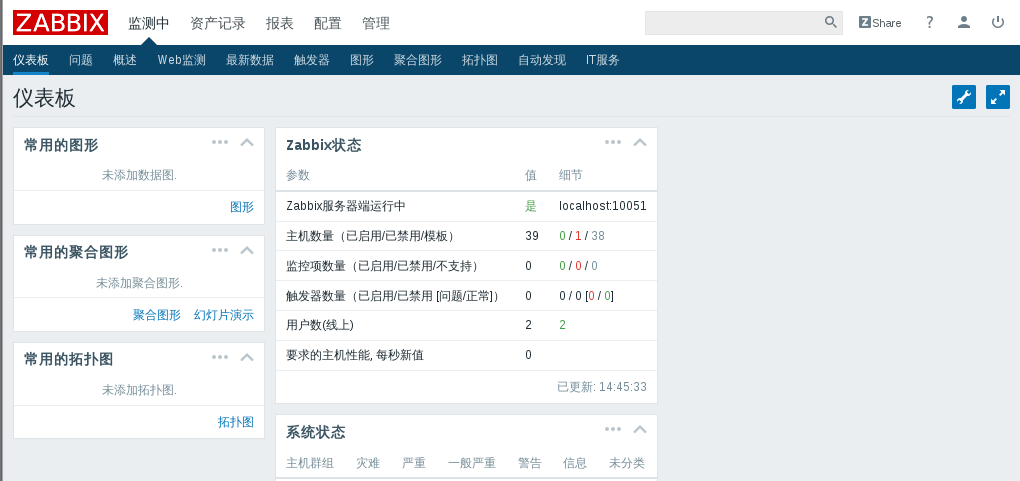The width and height of the screenshot is (1020, 481).
Task: Click the 警告 column header
Action: coord(530,463)
